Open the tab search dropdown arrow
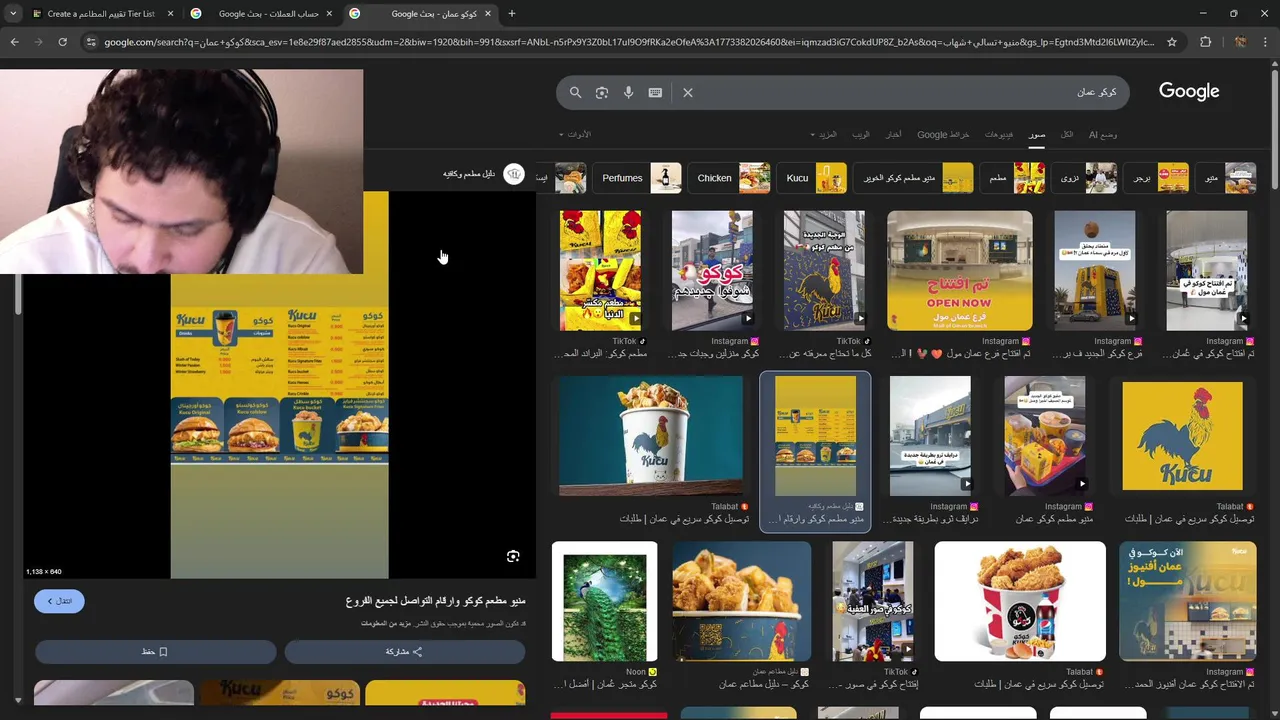The width and height of the screenshot is (1280, 720). point(12,14)
